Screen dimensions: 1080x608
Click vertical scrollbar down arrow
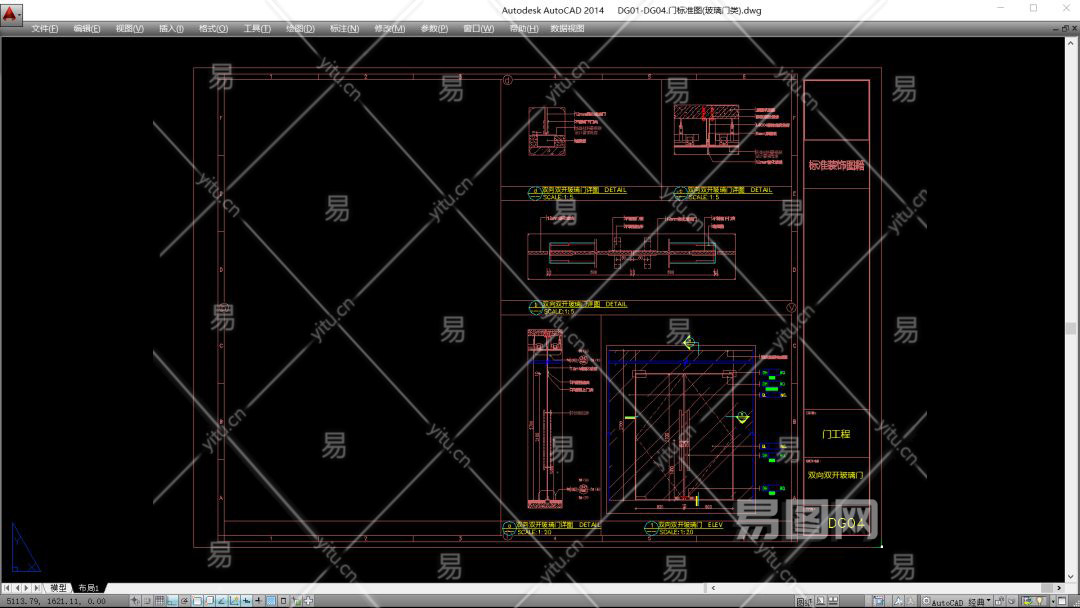pyautogui.click(x=1071, y=577)
